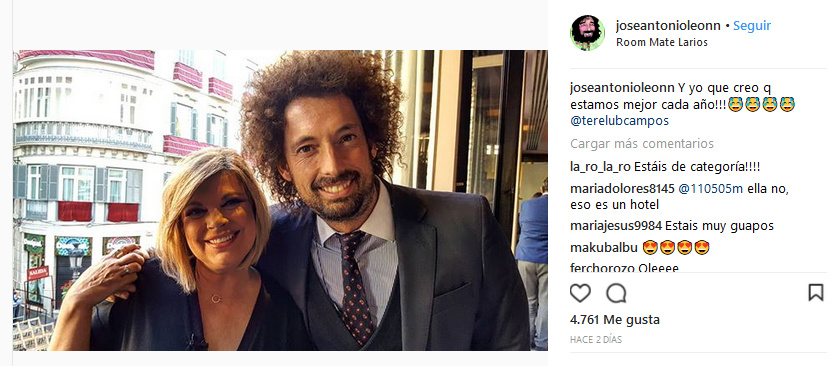Open mariadolores8145 commenter profile
Screen dimensions: 830x366
(622, 189)
